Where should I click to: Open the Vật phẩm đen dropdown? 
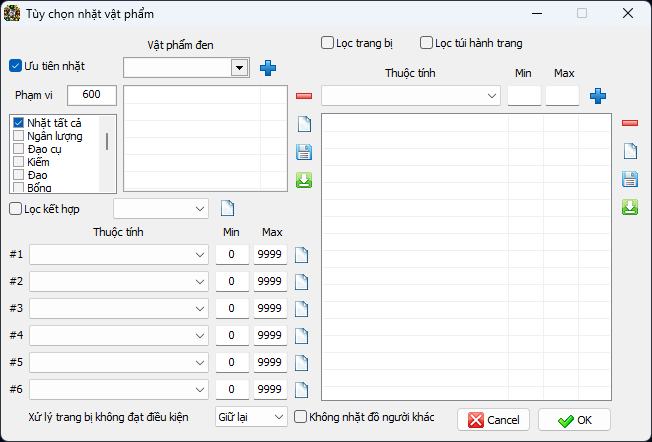point(239,68)
